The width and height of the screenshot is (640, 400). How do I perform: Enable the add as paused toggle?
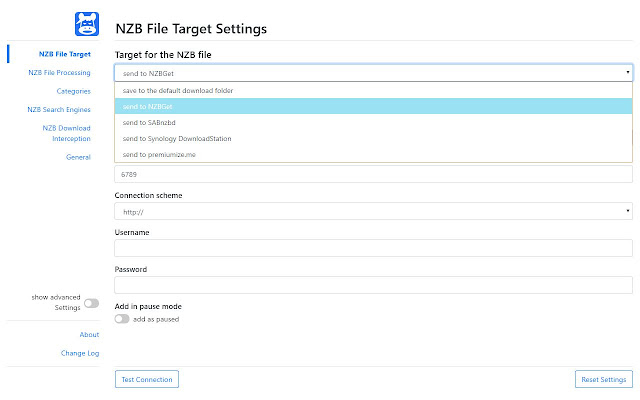[x=122, y=319]
